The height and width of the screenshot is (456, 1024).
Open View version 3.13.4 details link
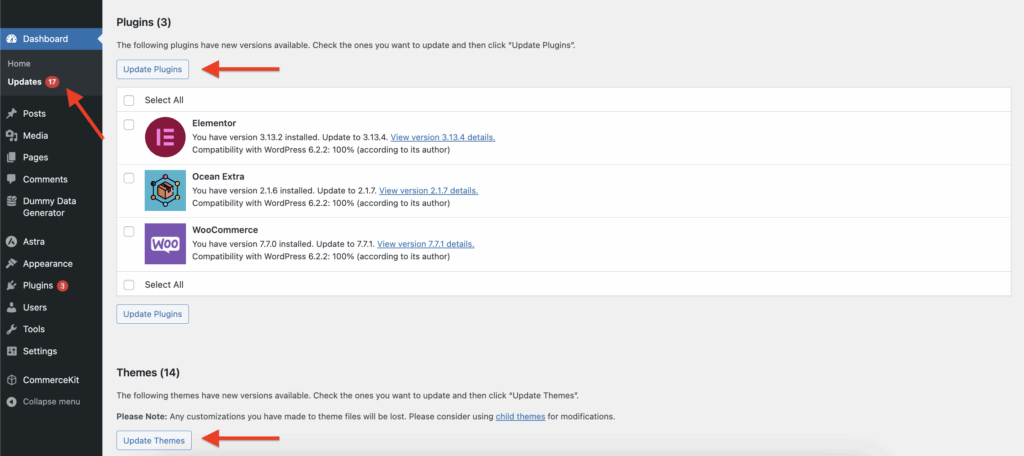point(443,137)
